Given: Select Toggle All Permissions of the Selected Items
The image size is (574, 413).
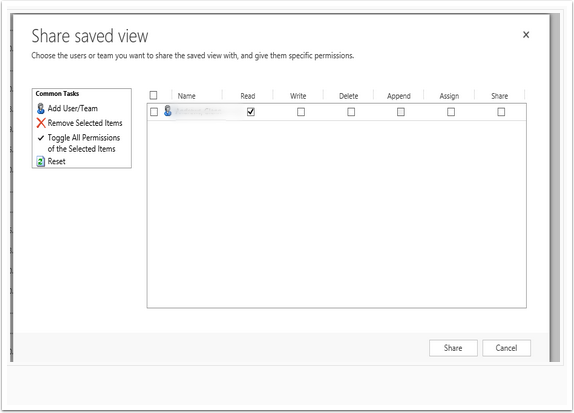Looking at the screenshot, I should (83, 143).
